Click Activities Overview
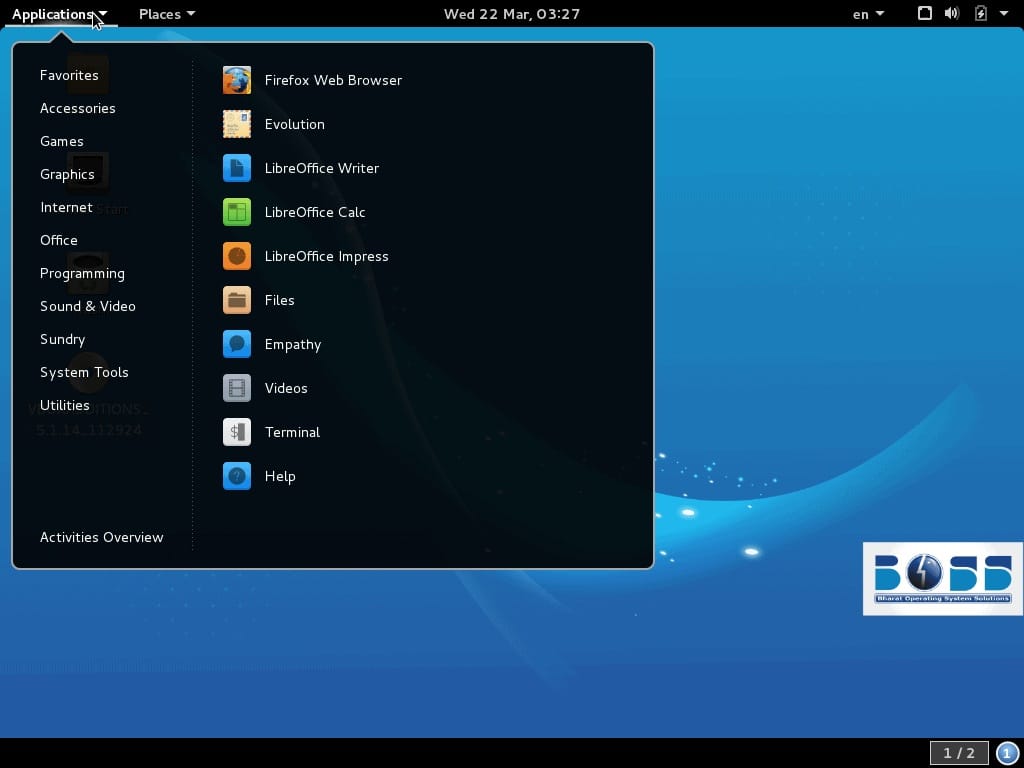Screen dimensions: 1024x768 [x=102, y=537]
